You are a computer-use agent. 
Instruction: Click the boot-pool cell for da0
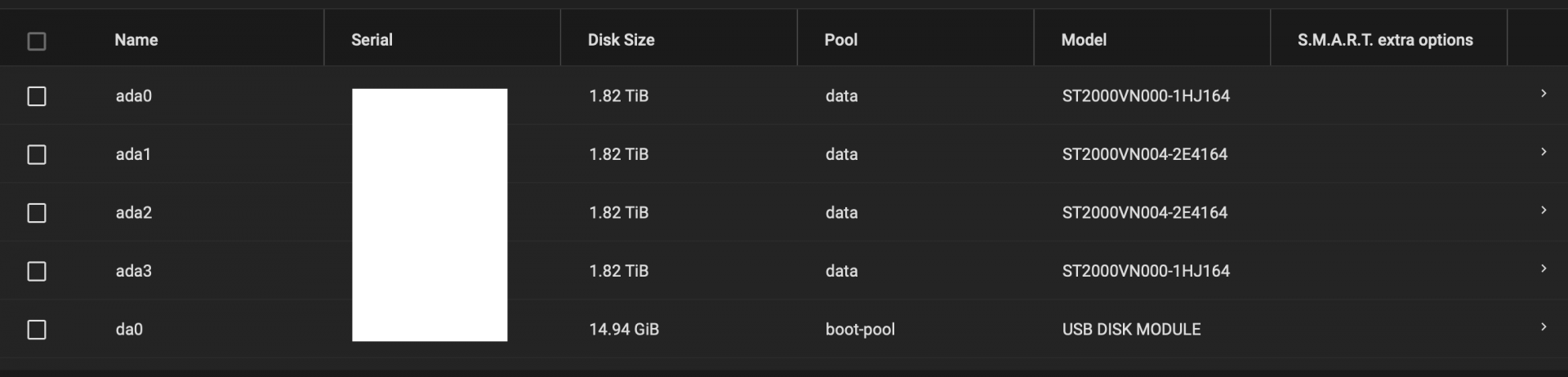point(860,330)
